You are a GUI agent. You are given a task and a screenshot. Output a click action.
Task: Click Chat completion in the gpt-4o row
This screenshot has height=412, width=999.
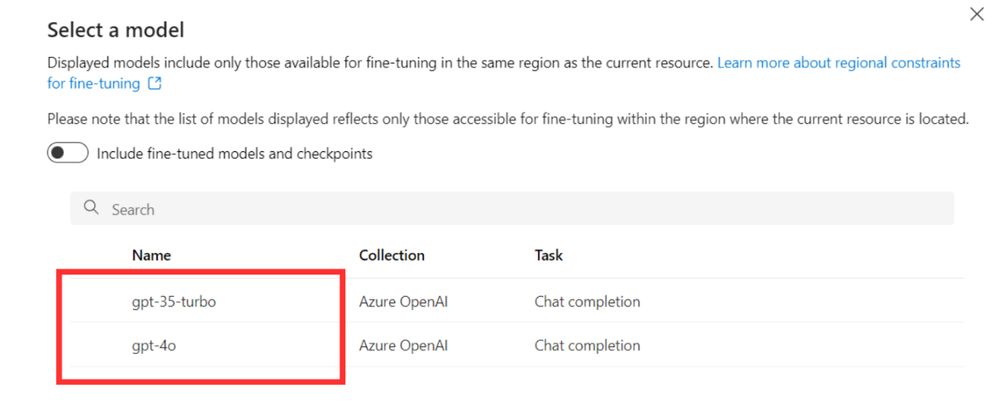coord(587,346)
